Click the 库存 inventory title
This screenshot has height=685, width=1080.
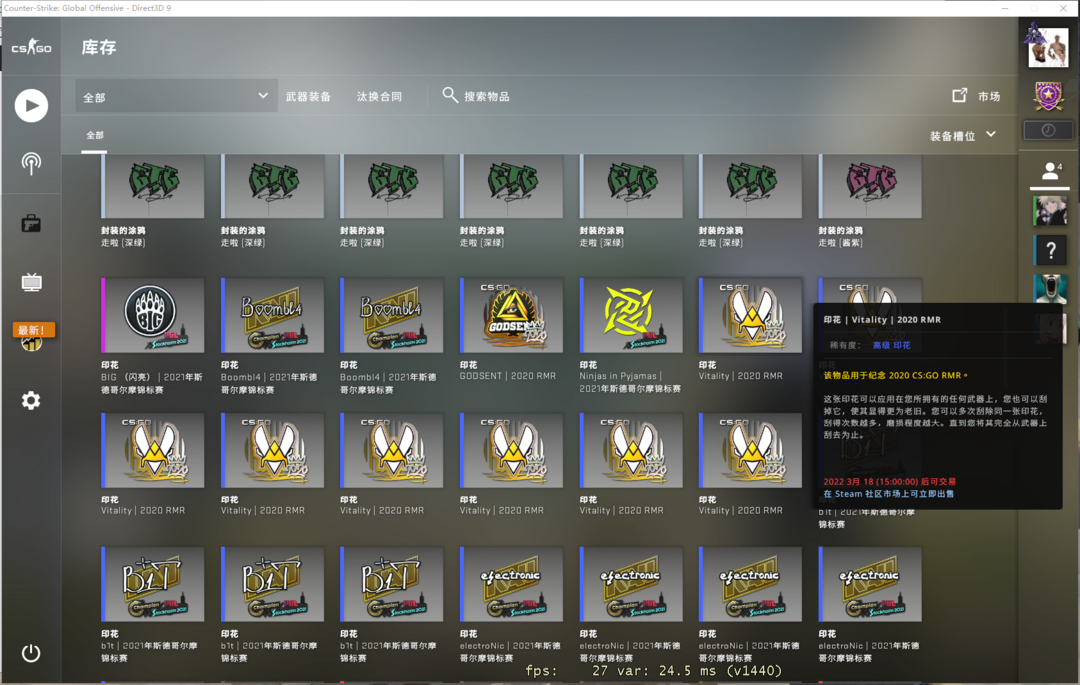point(98,48)
